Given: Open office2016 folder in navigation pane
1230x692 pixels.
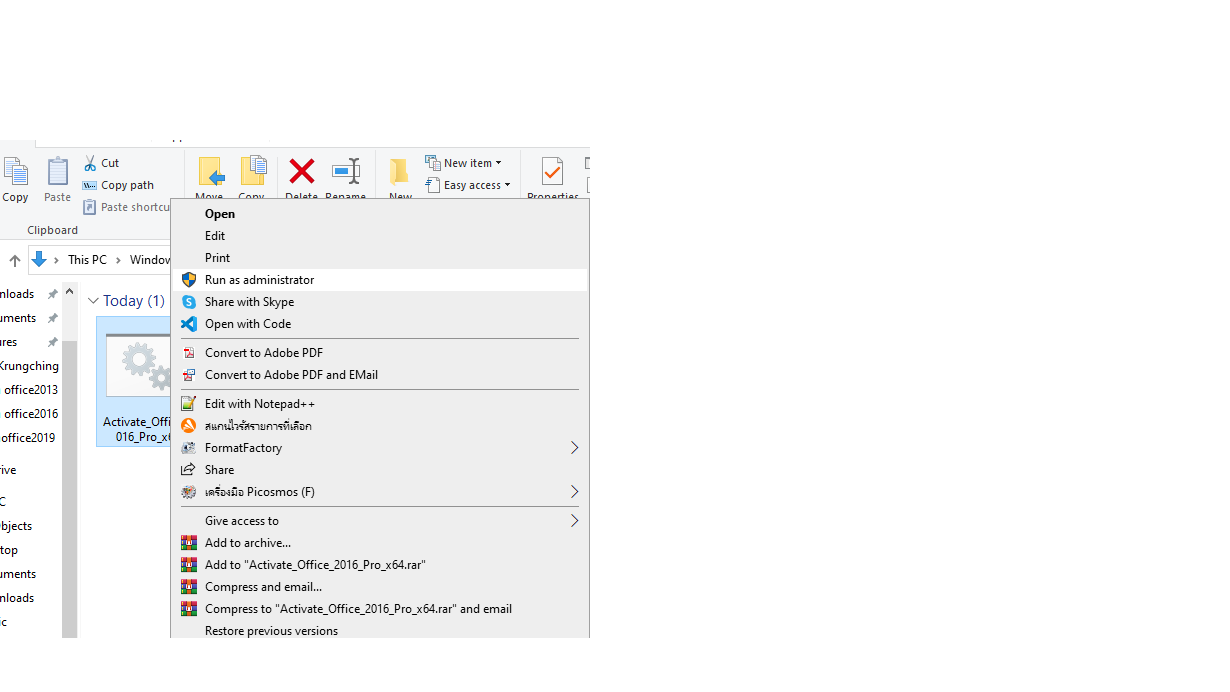Looking at the screenshot, I should (30, 414).
